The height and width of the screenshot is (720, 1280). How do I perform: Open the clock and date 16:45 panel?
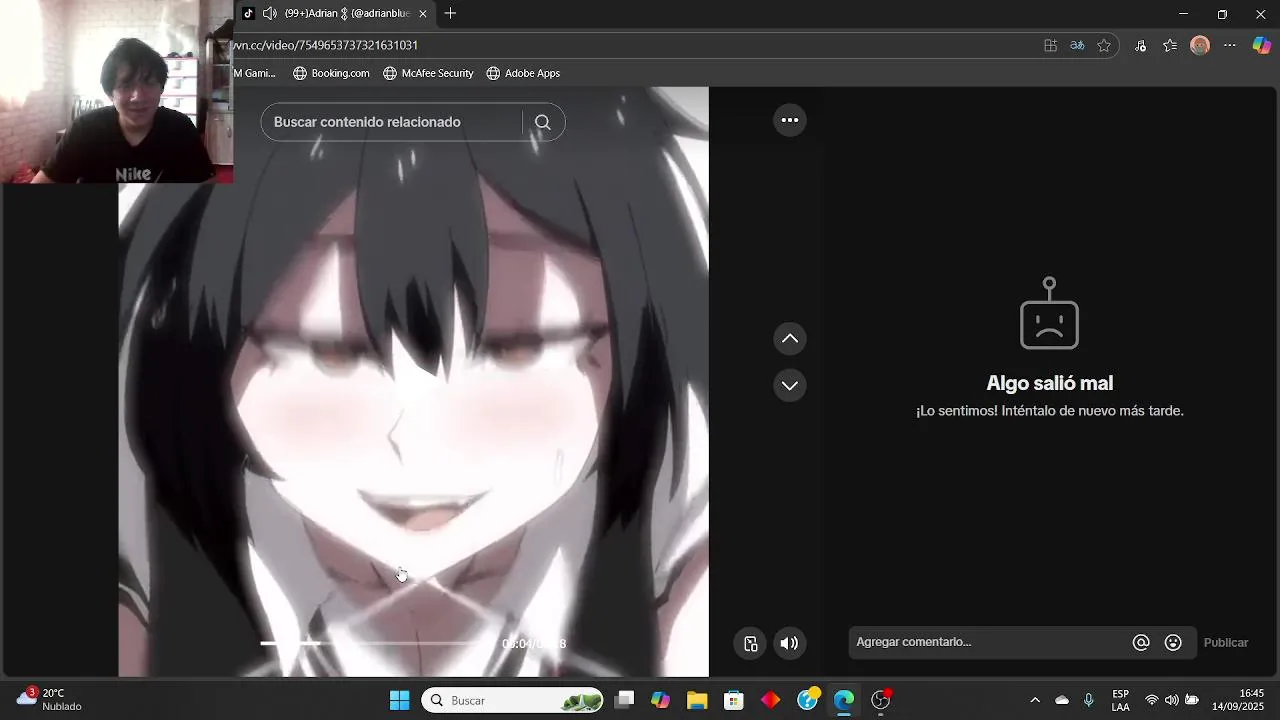[x=1238, y=700]
